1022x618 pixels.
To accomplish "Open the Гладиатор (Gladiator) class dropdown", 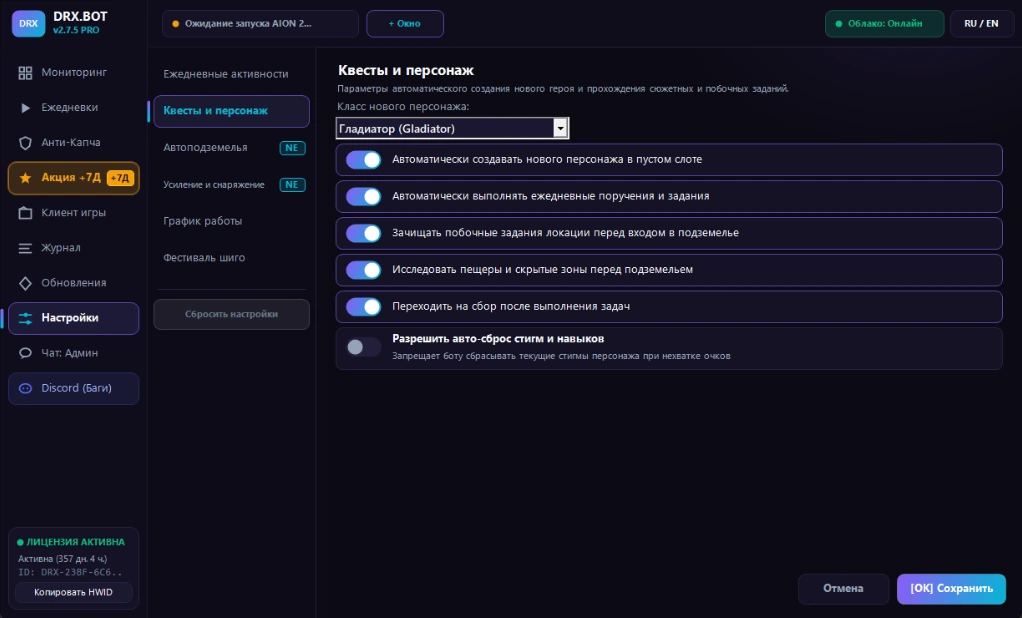I will [452, 128].
